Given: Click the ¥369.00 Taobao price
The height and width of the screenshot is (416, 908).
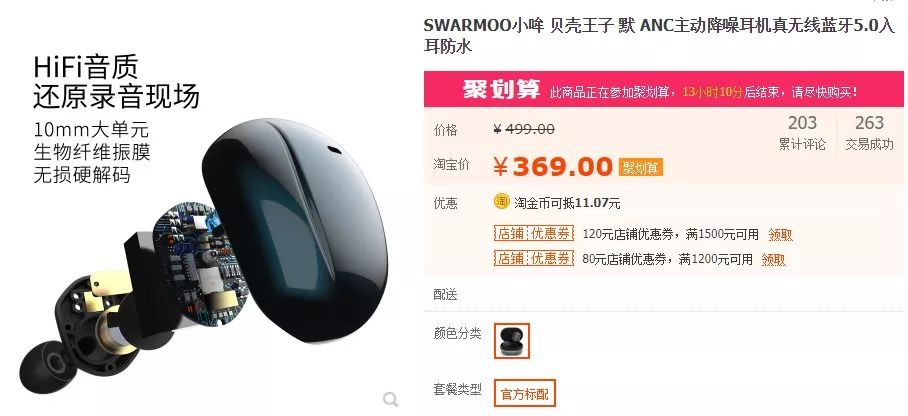Looking at the screenshot, I should click(552, 167).
